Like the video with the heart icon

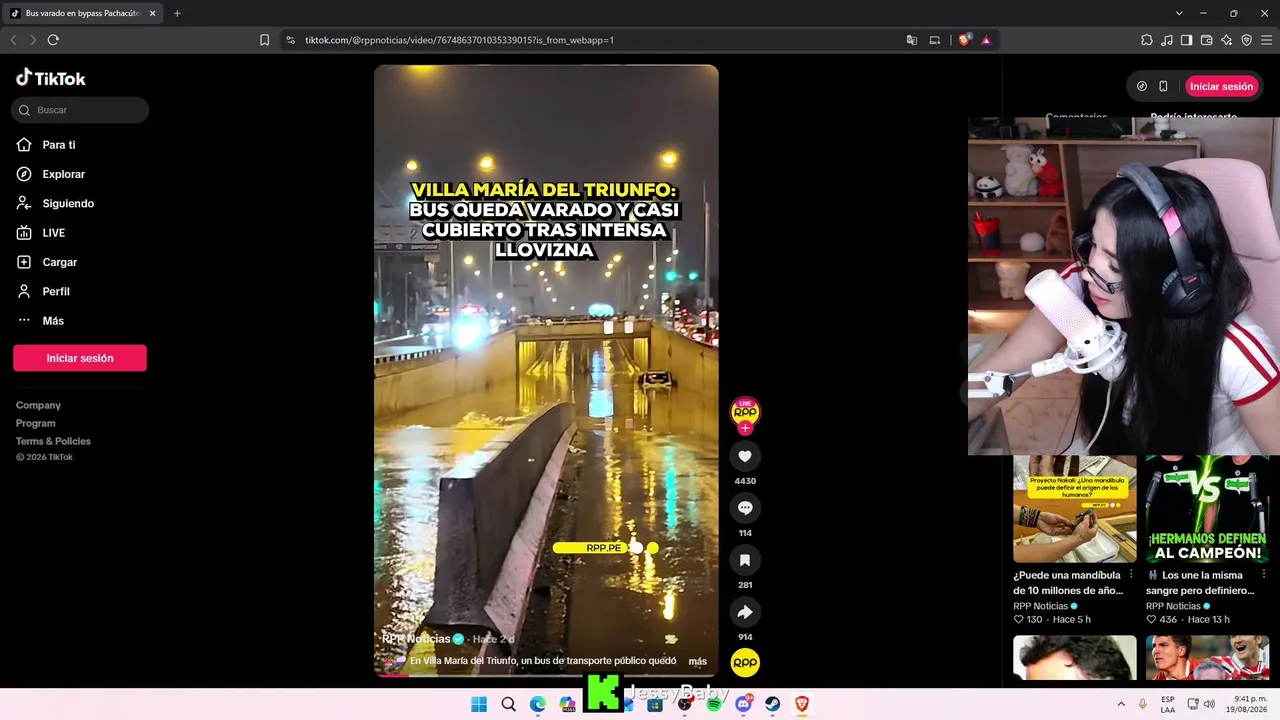(x=745, y=456)
